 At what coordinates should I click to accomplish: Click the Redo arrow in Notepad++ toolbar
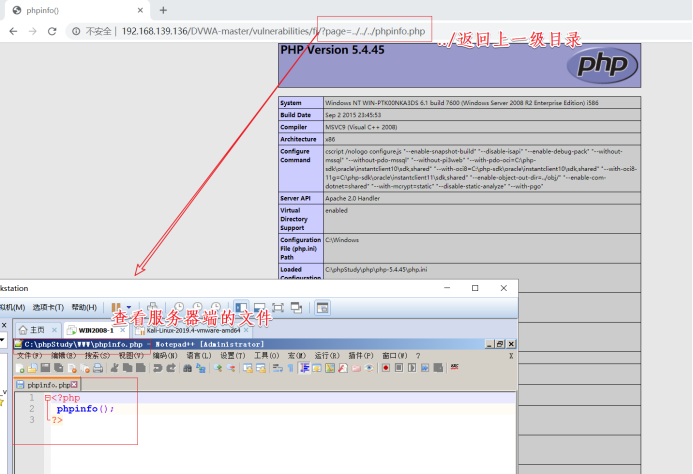click(171, 368)
